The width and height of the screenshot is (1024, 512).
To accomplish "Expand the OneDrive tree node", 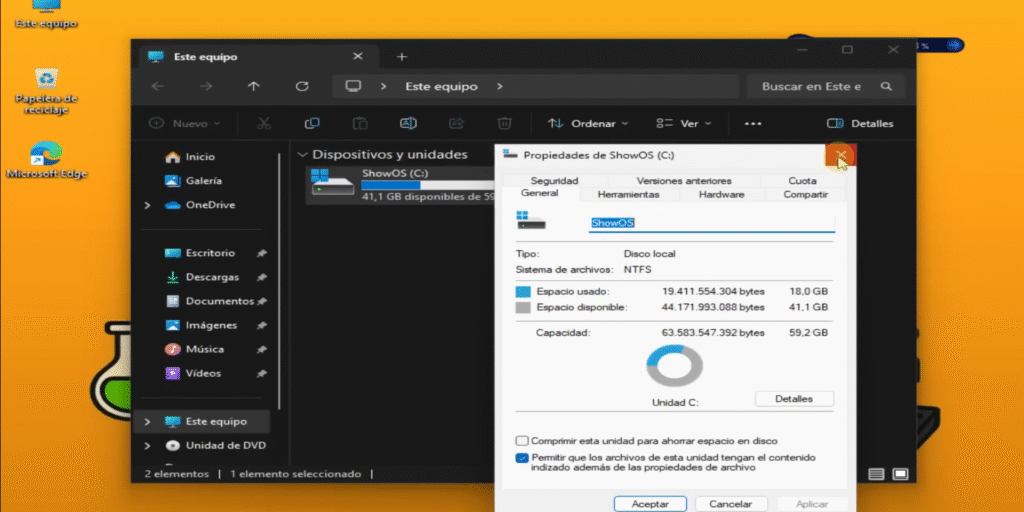I will click(x=148, y=205).
